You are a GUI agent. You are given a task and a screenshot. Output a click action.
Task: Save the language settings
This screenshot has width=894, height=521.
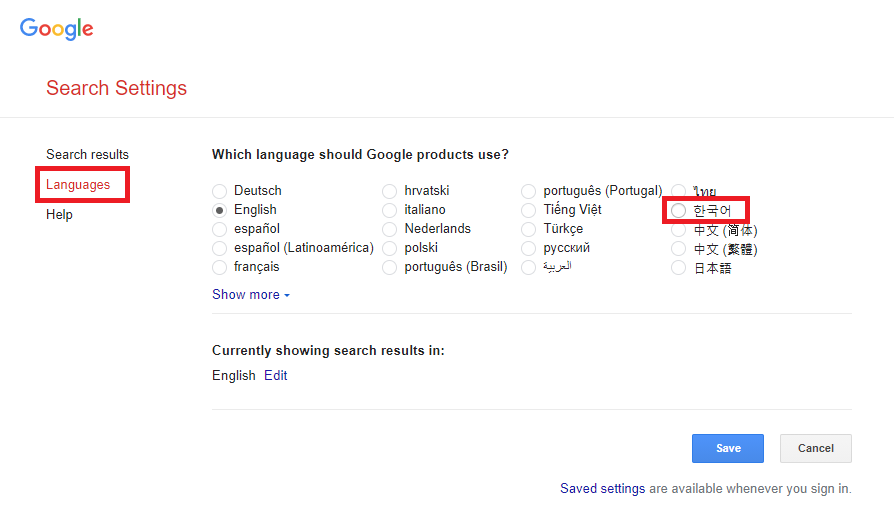click(x=728, y=449)
